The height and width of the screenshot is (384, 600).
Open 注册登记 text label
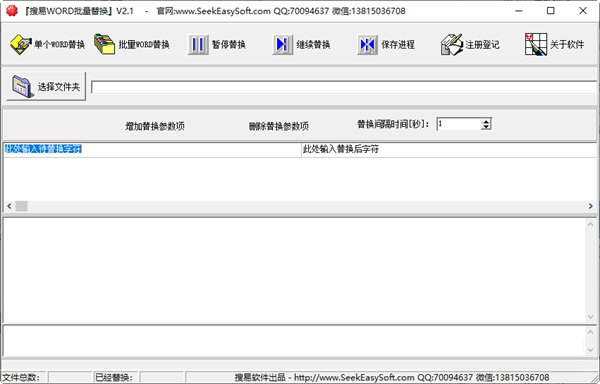coord(482,45)
